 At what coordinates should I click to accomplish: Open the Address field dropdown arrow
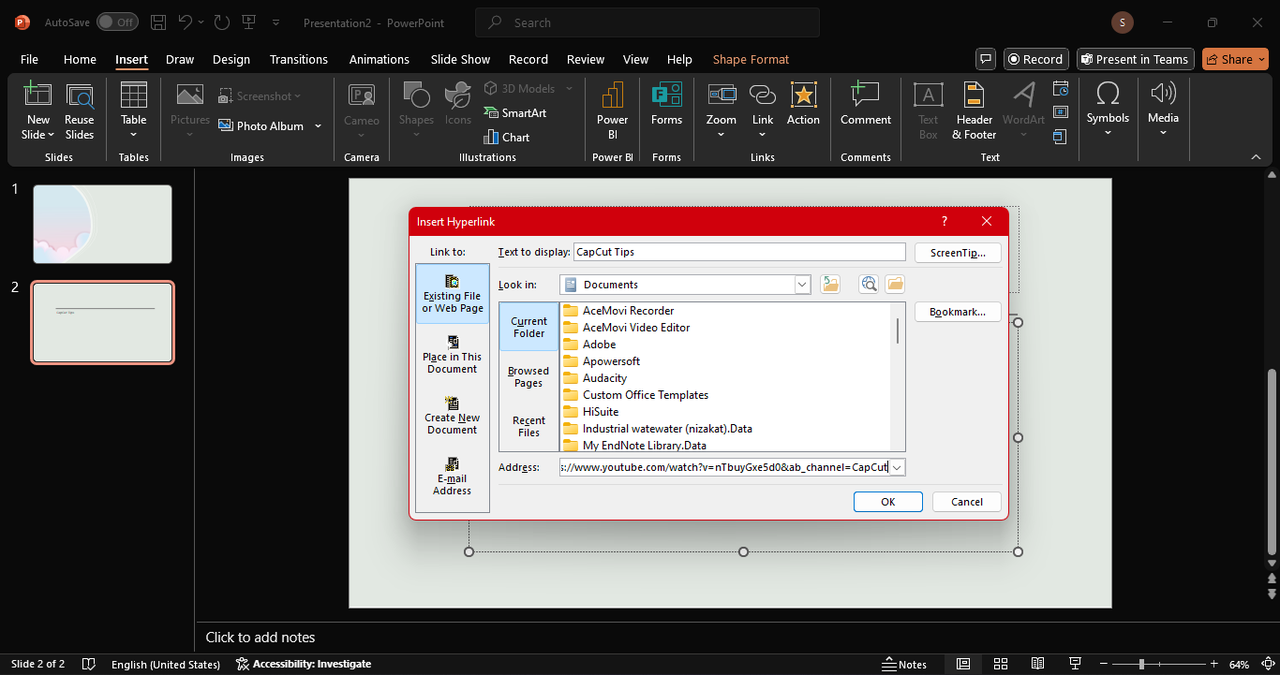(897, 467)
